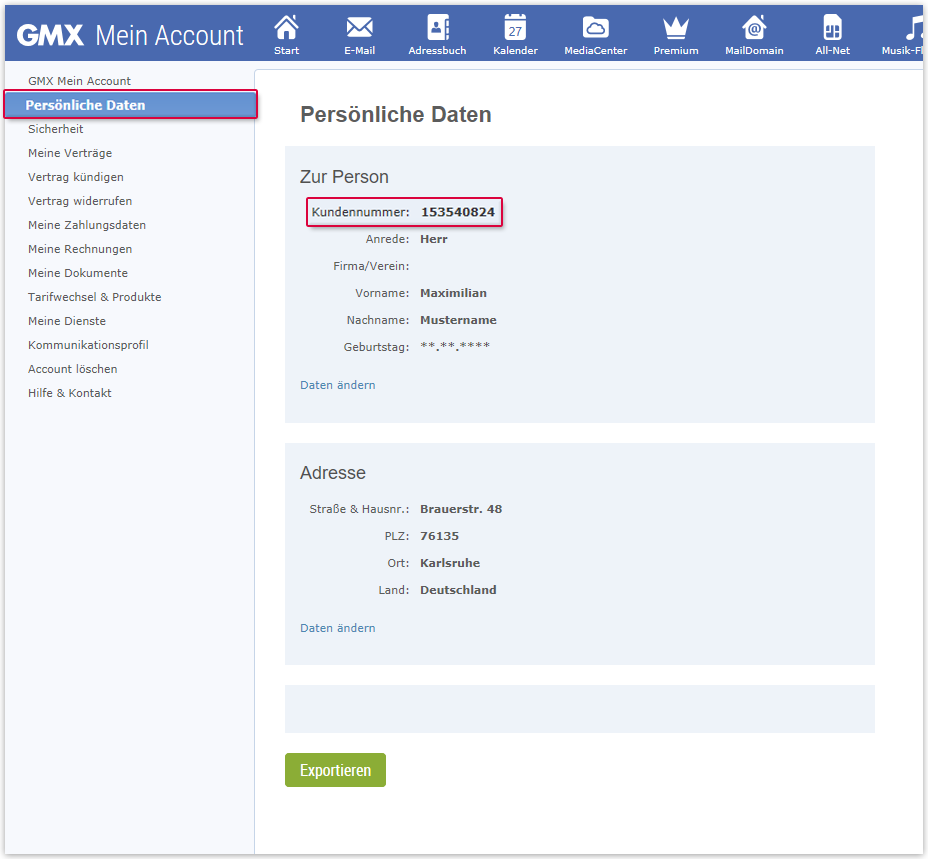This screenshot has height=859, width=928.
Task: Open the Kalender icon
Action: click(515, 28)
